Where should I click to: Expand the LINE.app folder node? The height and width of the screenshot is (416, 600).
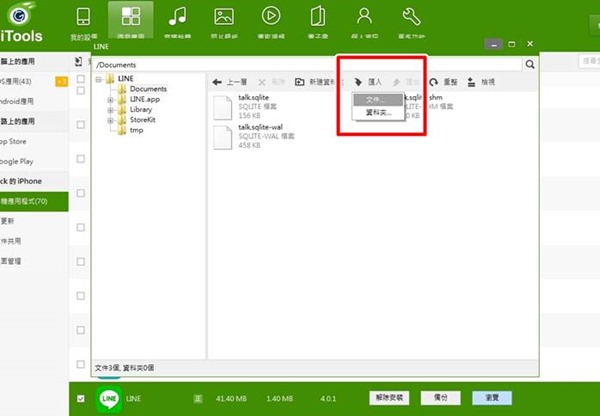(x=111, y=100)
